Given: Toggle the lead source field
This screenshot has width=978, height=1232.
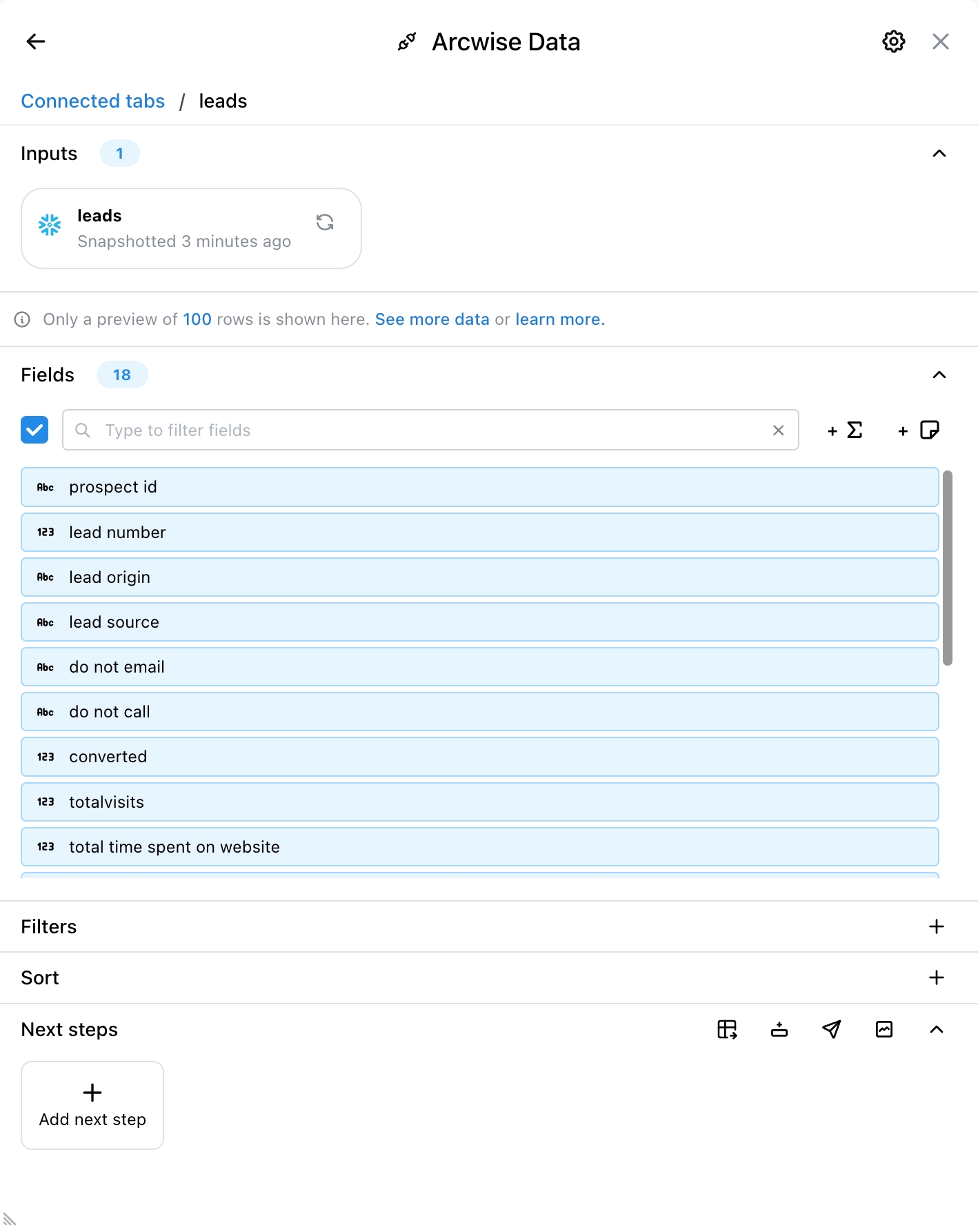Looking at the screenshot, I should tap(479, 622).
